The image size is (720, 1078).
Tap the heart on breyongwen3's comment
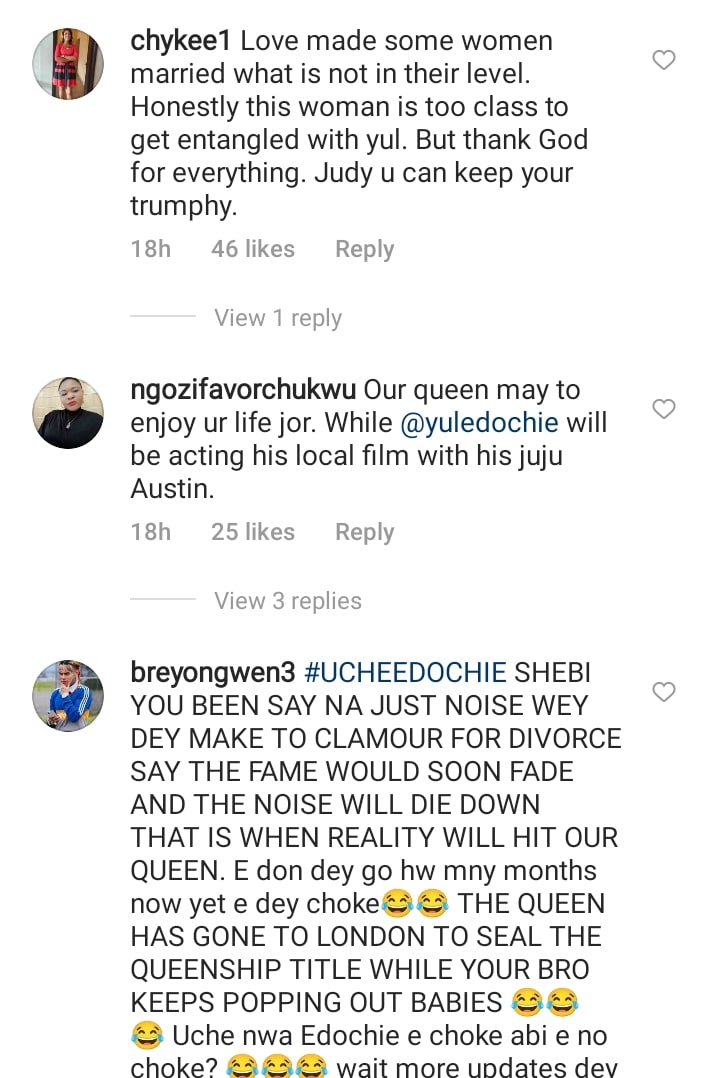[x=664, y=692]
